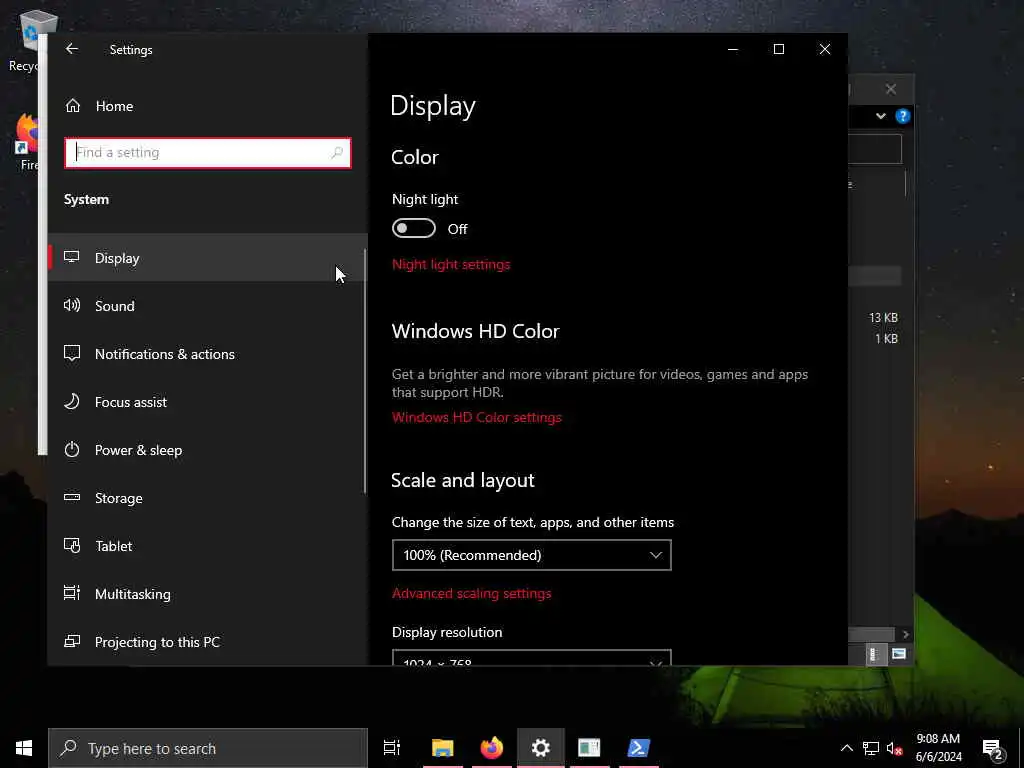The width and height of the screenshot is (1024, 768).
Task: Open the taskbar clock and date
Action: pos(938,748)
